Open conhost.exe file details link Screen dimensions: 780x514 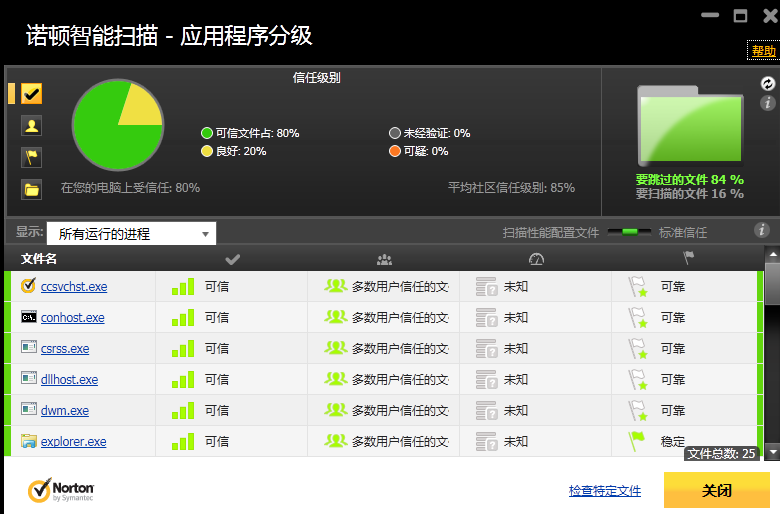click(73, 317)
